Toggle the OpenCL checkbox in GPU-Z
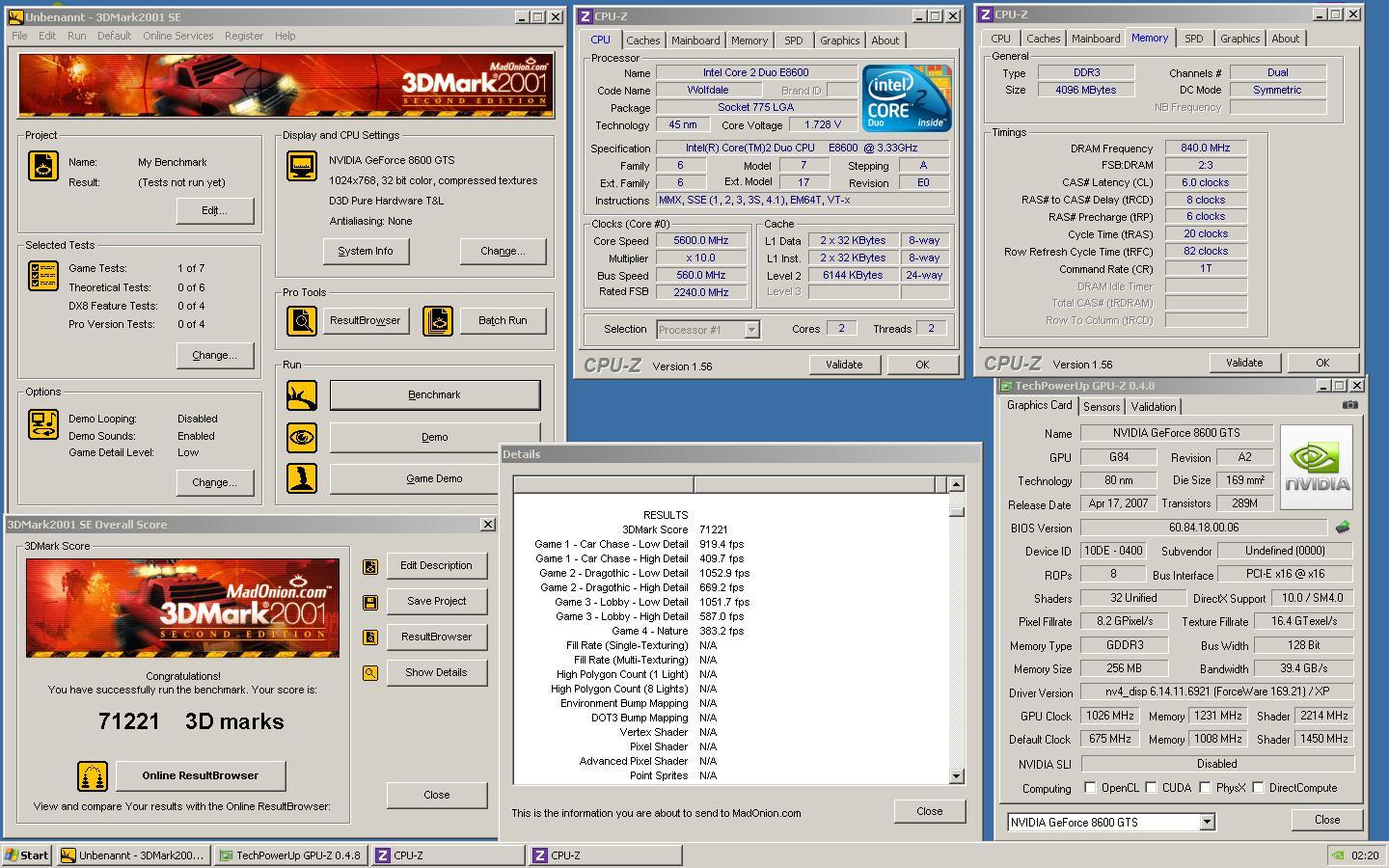This screenshot has width=1389, height=868. click(1090, 788)
